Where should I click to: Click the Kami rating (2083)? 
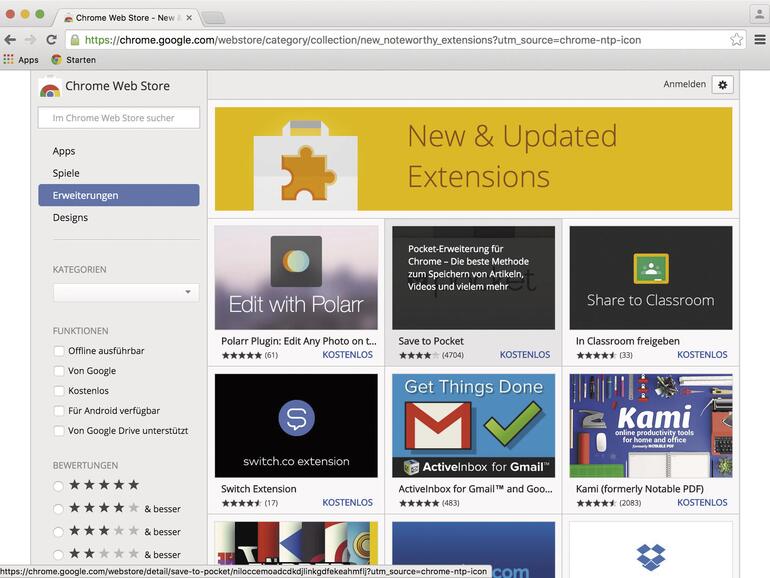(x=608, y=503)
